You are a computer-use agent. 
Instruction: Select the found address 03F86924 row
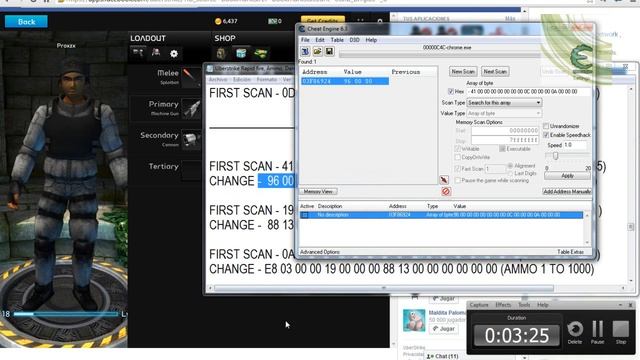click(345, 81)
